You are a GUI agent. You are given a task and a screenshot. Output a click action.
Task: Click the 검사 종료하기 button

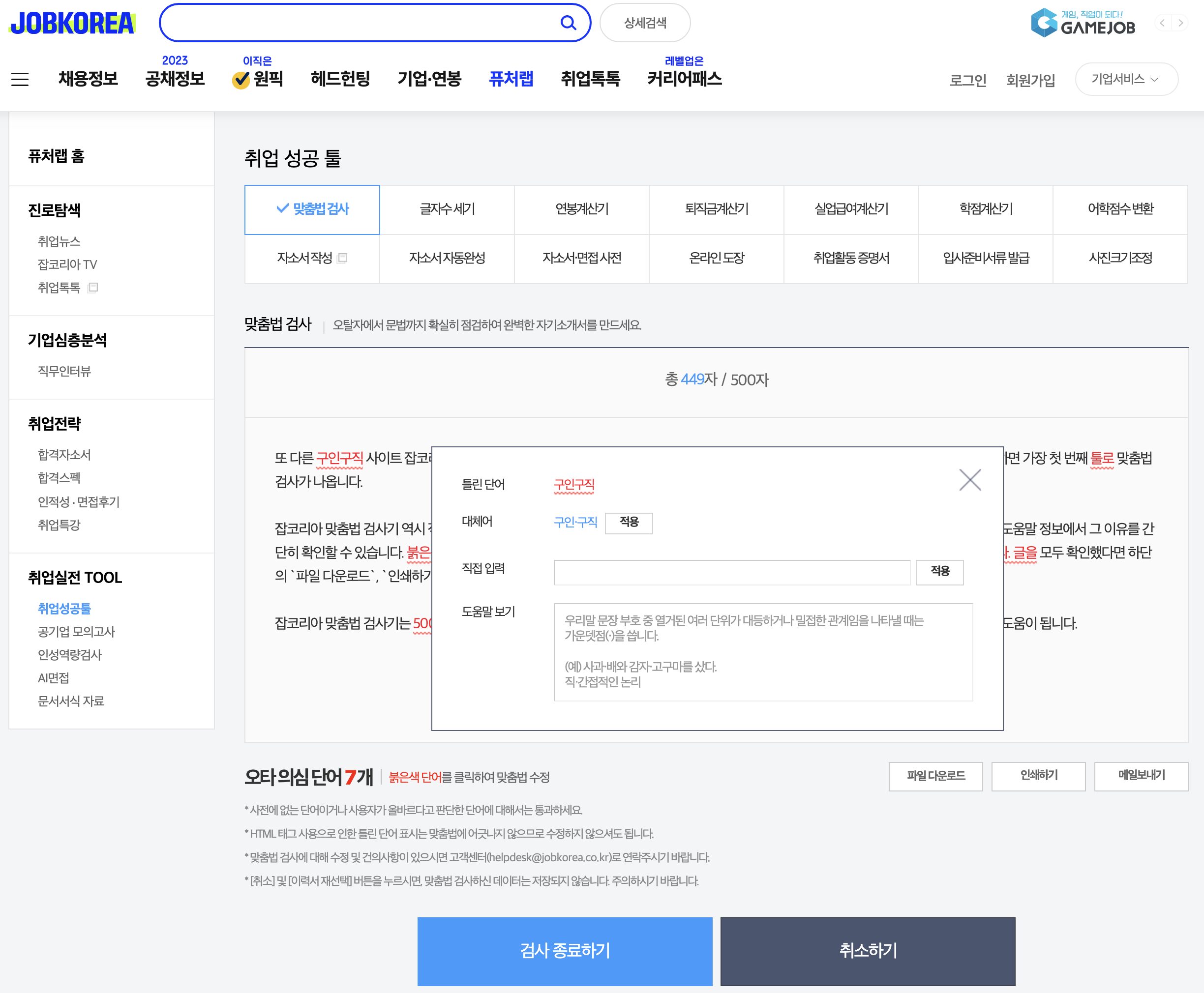[565, 951]
